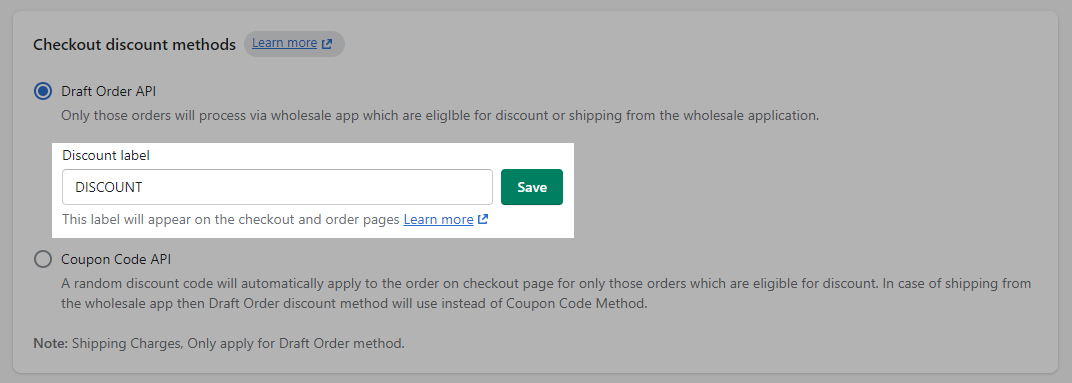
Task: Click the "Draft Order API" option label
Action: [x=109, y=91]
